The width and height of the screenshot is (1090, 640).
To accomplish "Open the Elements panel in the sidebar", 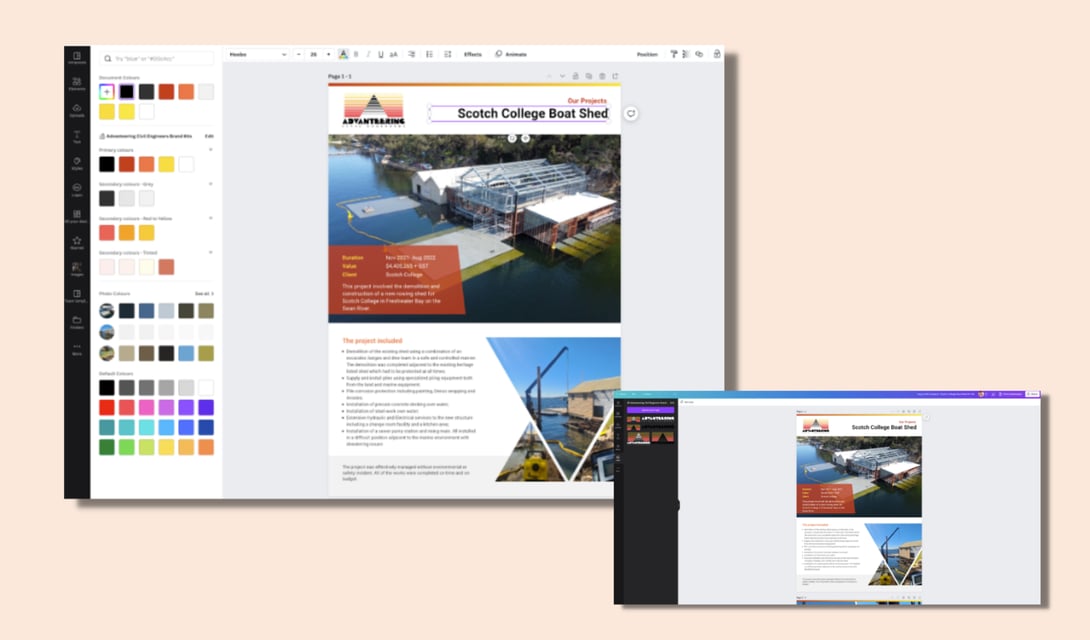I will tap(77, 85).
